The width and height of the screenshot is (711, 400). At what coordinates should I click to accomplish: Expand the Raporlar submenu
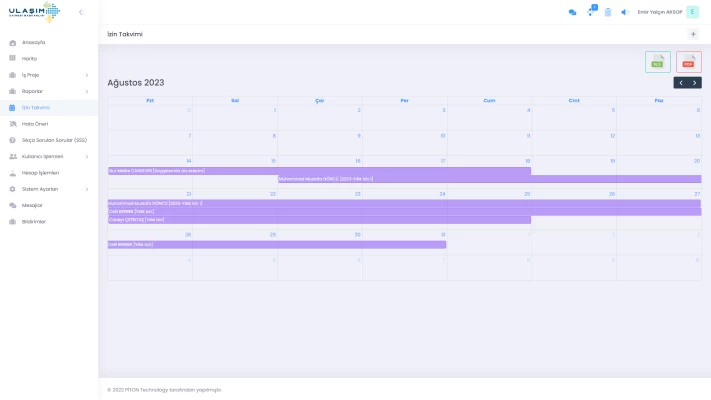(x=48, y=91)
